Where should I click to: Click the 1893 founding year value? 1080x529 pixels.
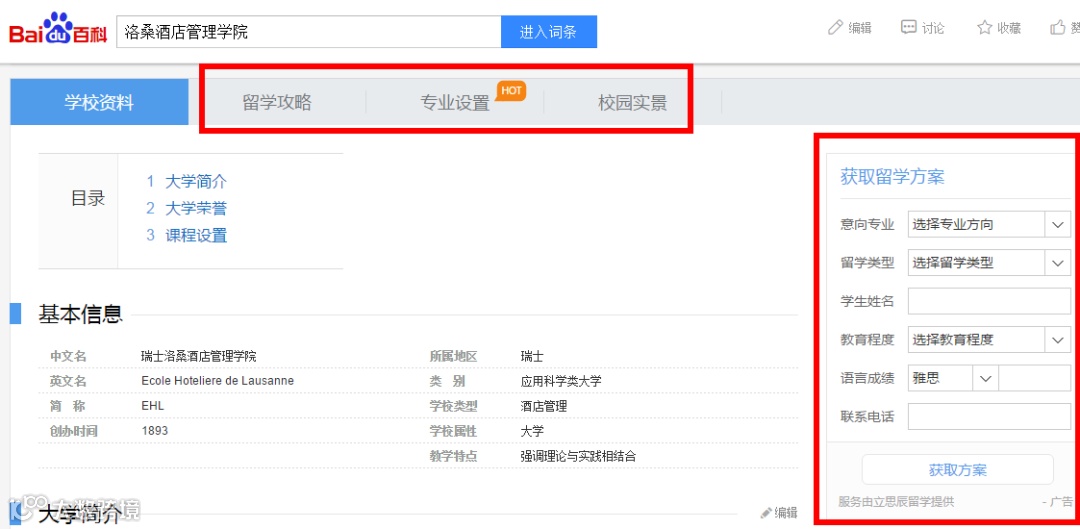(x=154, y=431)
